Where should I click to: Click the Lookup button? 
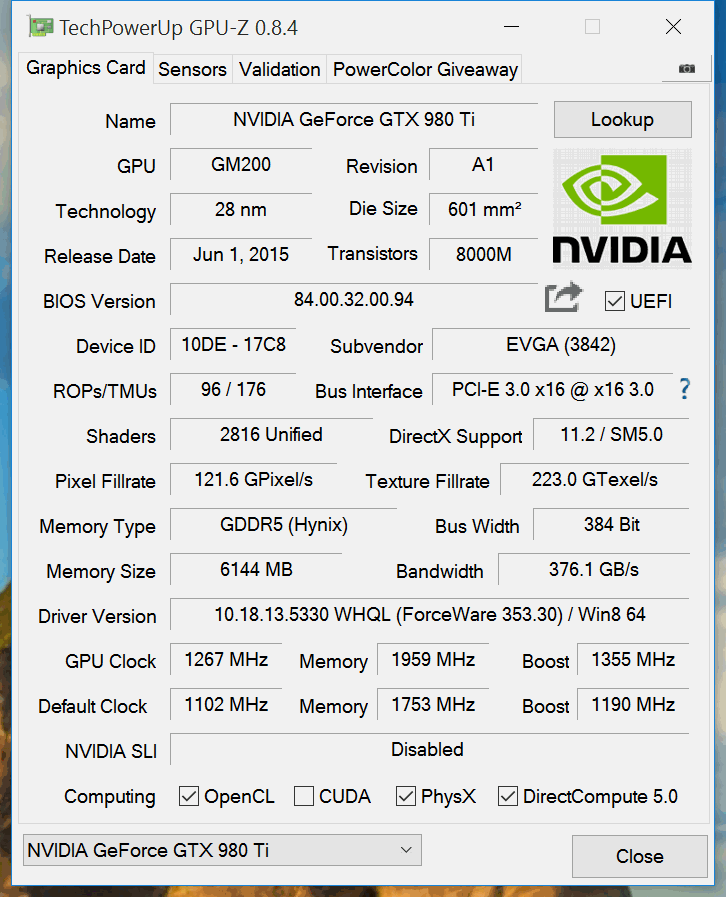click(622, 120)
